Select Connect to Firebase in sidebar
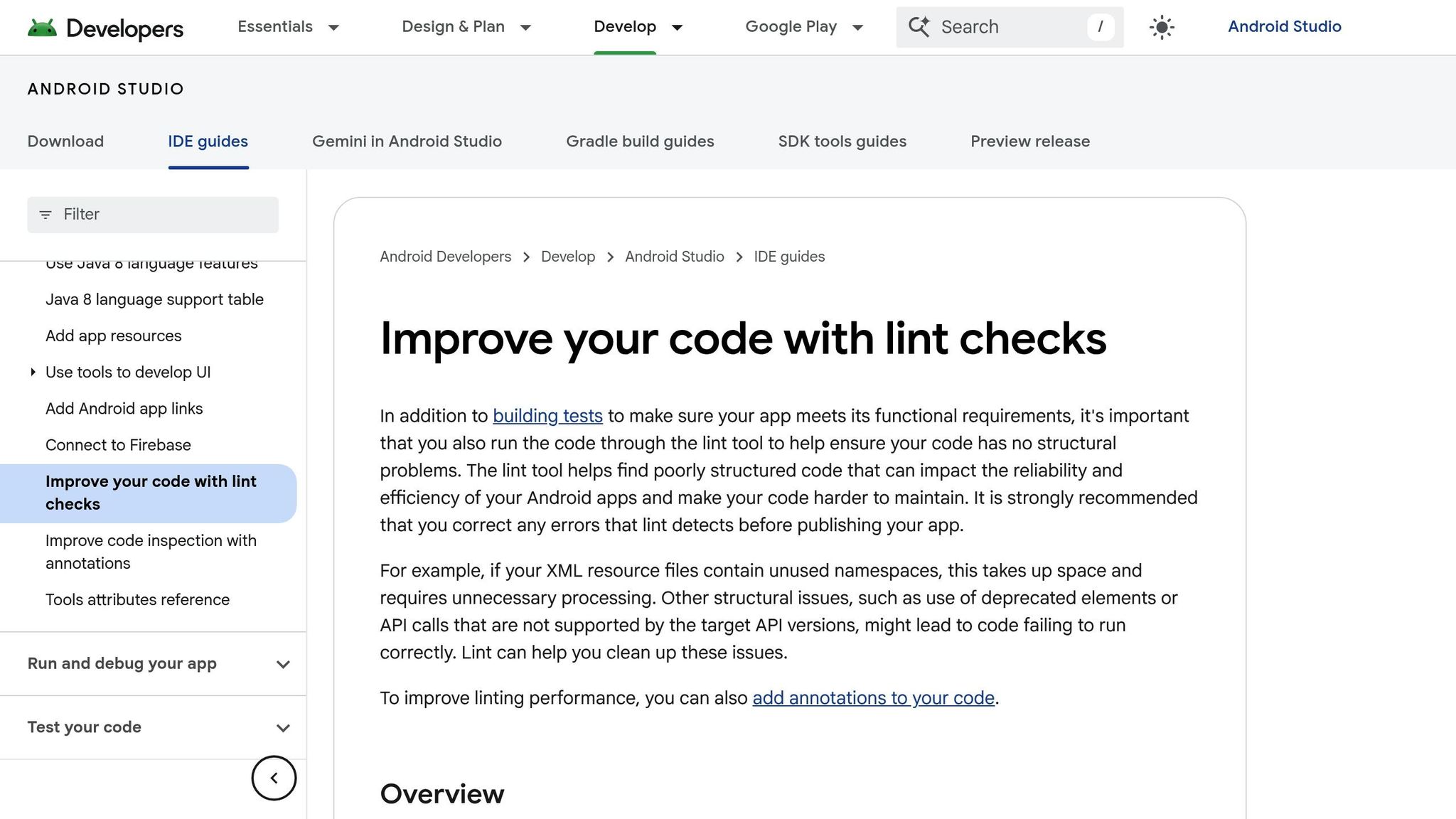The image size is (1456, 819). pyautogui.click(x=118, y=445)
